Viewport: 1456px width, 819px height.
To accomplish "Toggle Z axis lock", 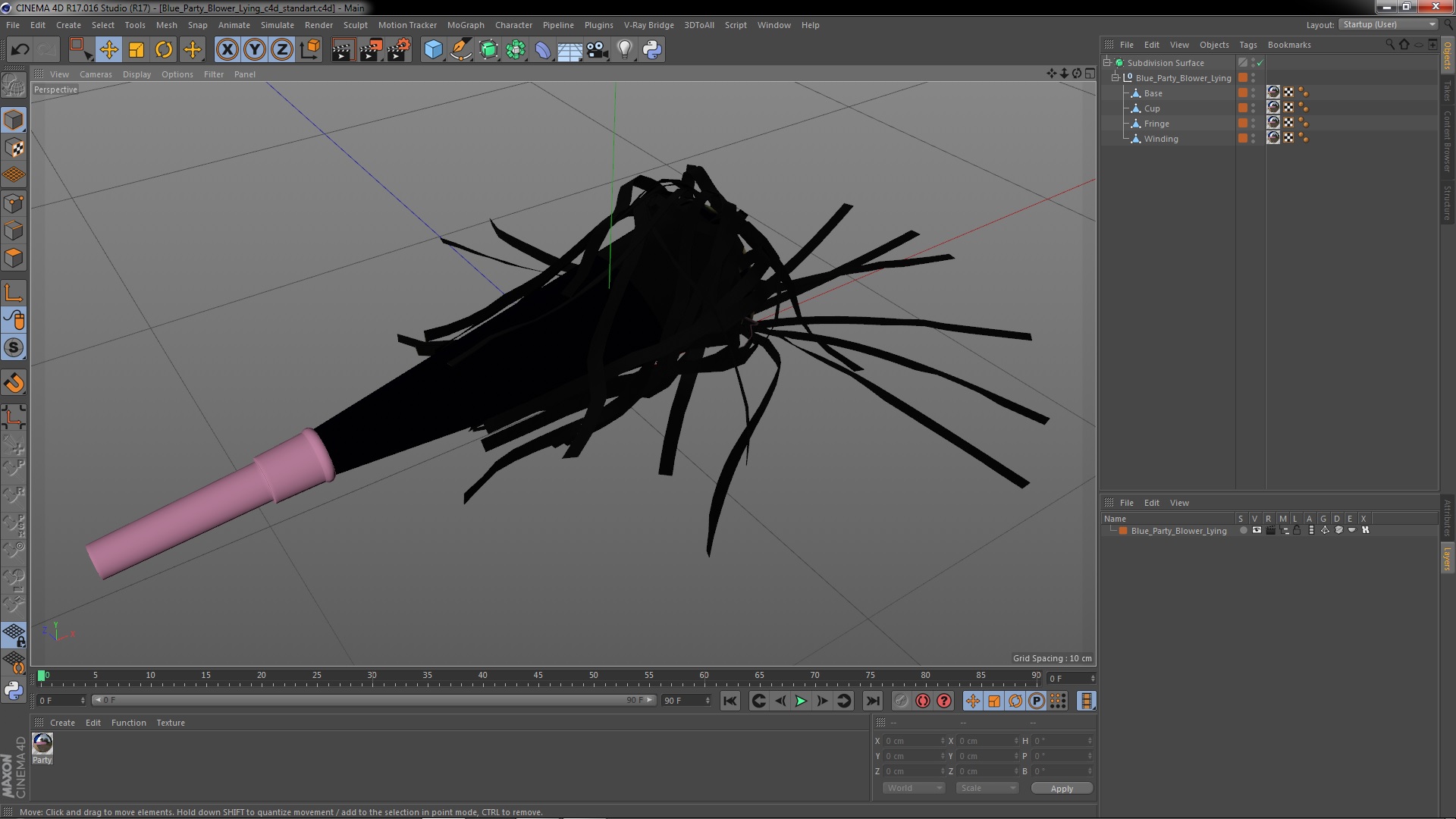I will pos(282,50).
